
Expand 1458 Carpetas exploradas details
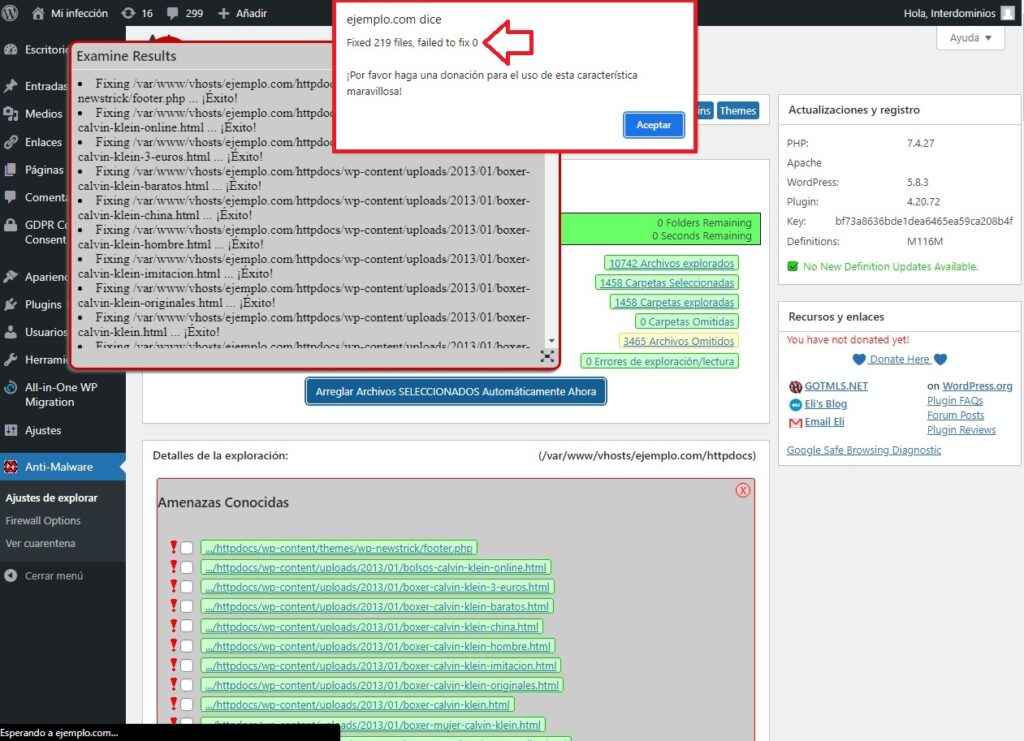point(674,302)
